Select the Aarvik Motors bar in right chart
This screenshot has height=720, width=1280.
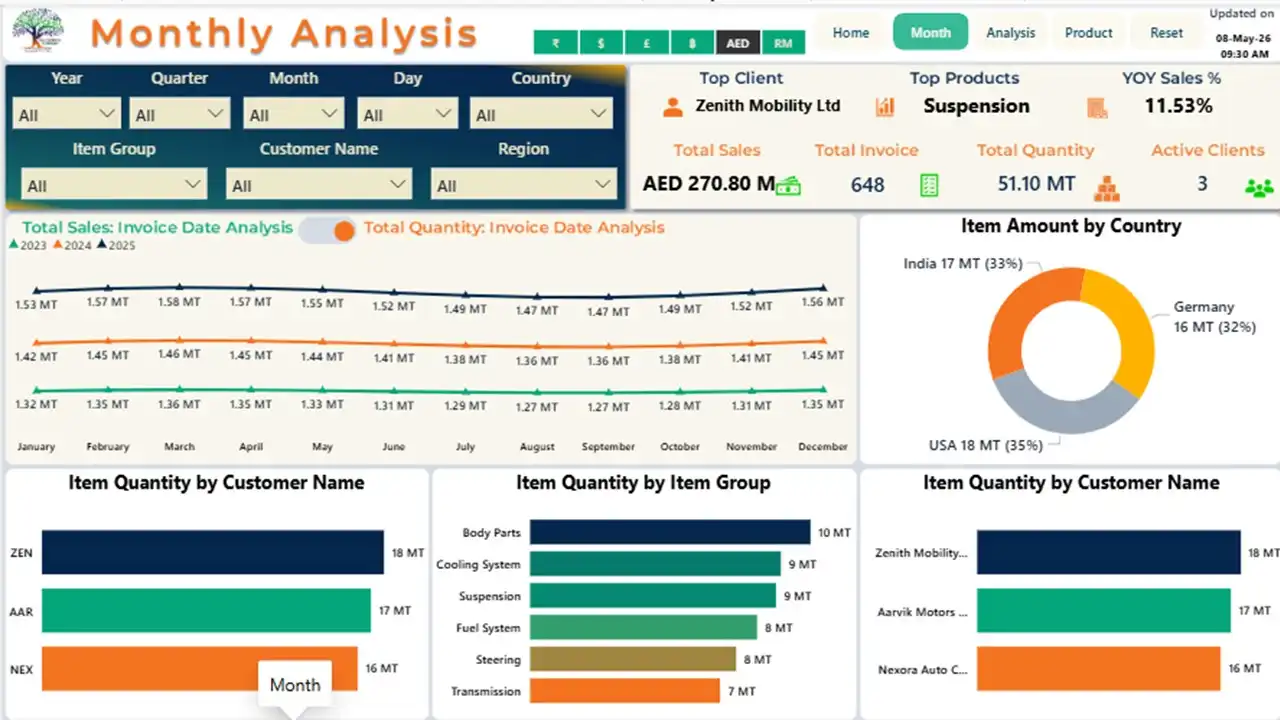(1104, 610)
